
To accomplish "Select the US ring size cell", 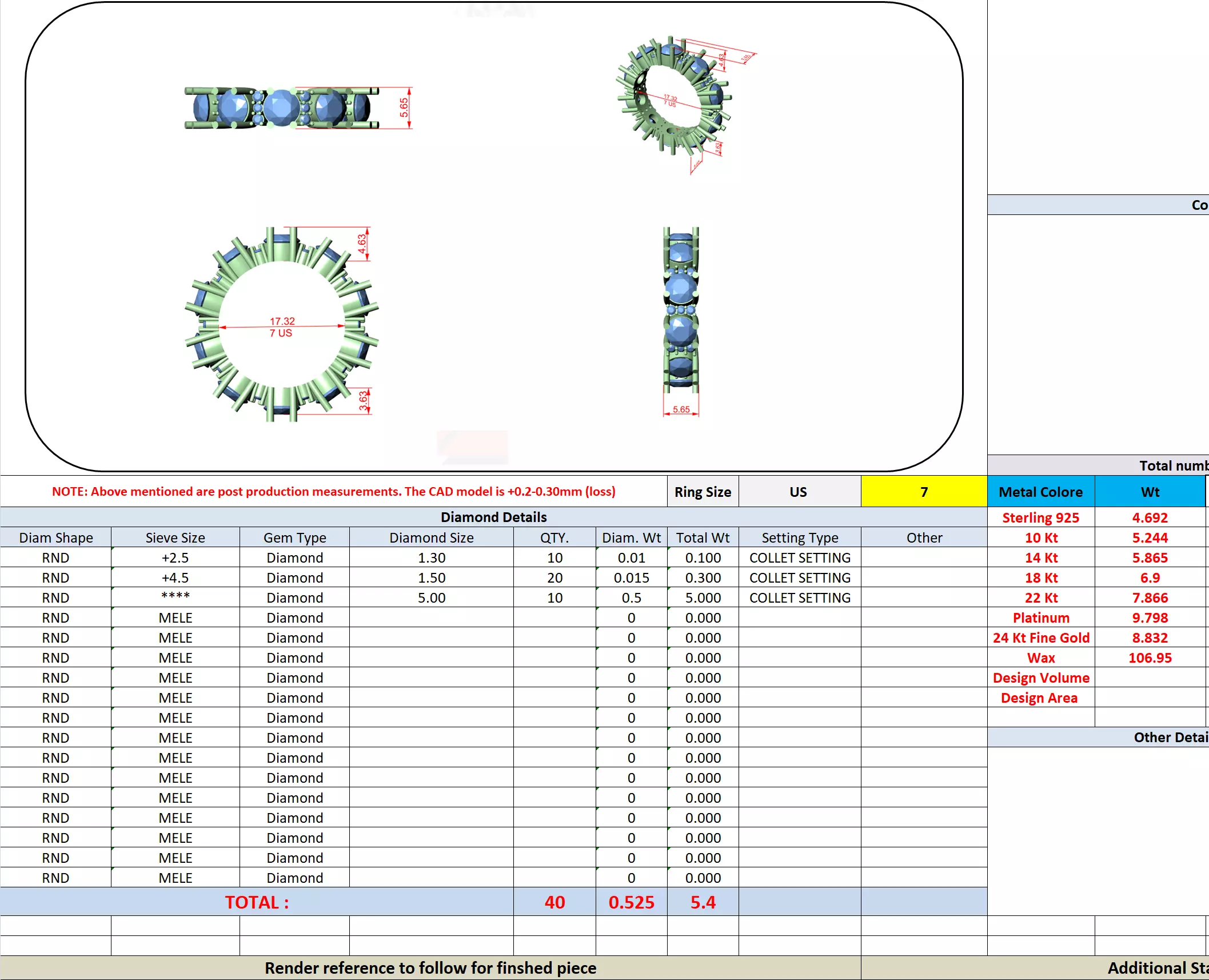I will pos(799,492).
